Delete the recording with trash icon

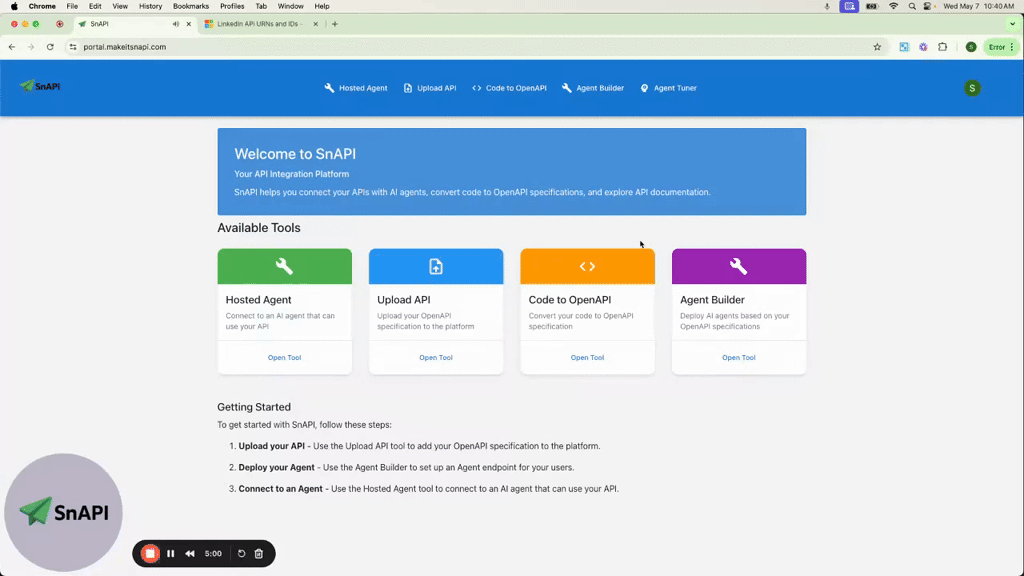click(259, 554)
